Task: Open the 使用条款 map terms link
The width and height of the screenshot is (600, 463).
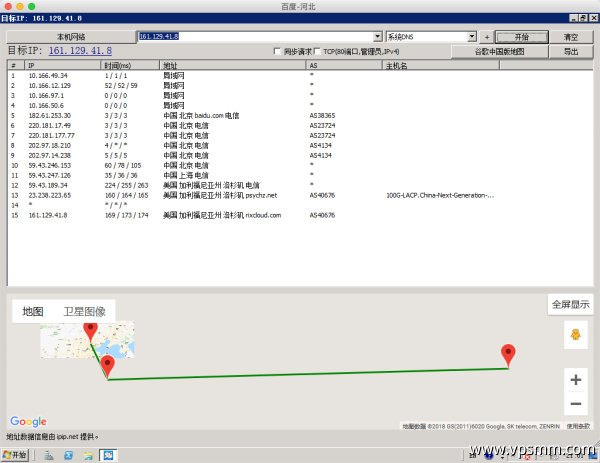Action: (578, 426)
